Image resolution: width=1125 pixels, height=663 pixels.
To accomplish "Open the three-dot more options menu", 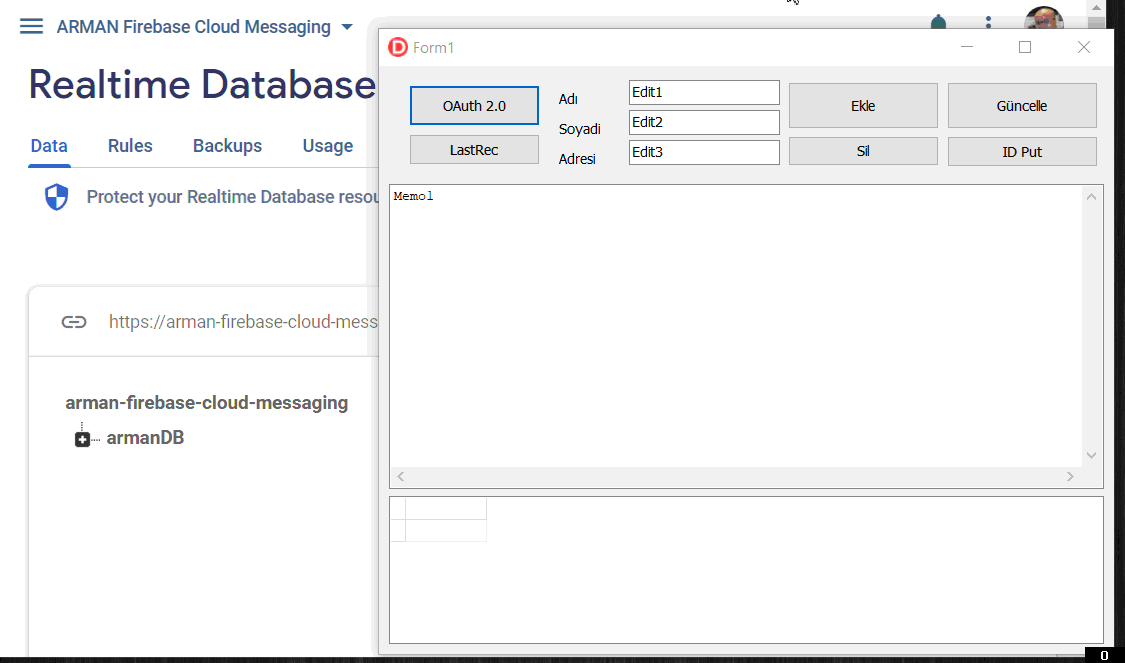I will [x=988, y=22].
